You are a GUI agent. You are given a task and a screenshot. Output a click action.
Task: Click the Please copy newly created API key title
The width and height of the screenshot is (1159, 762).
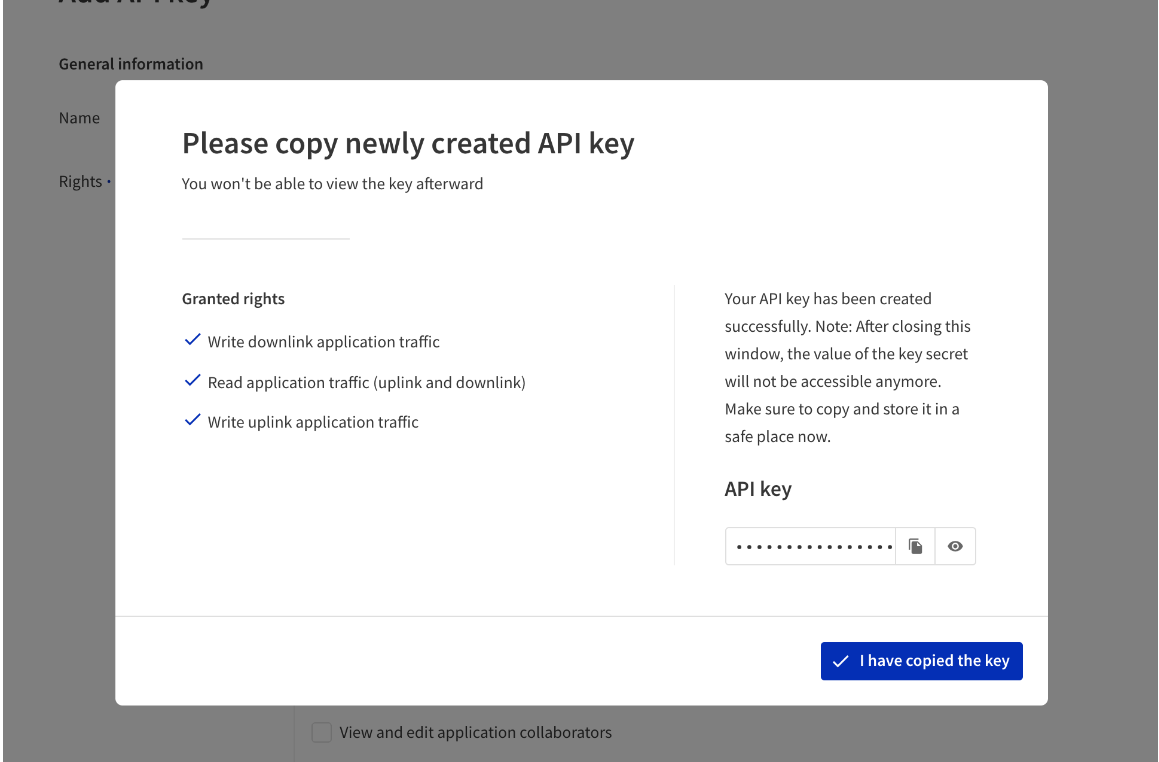(408, 143)
